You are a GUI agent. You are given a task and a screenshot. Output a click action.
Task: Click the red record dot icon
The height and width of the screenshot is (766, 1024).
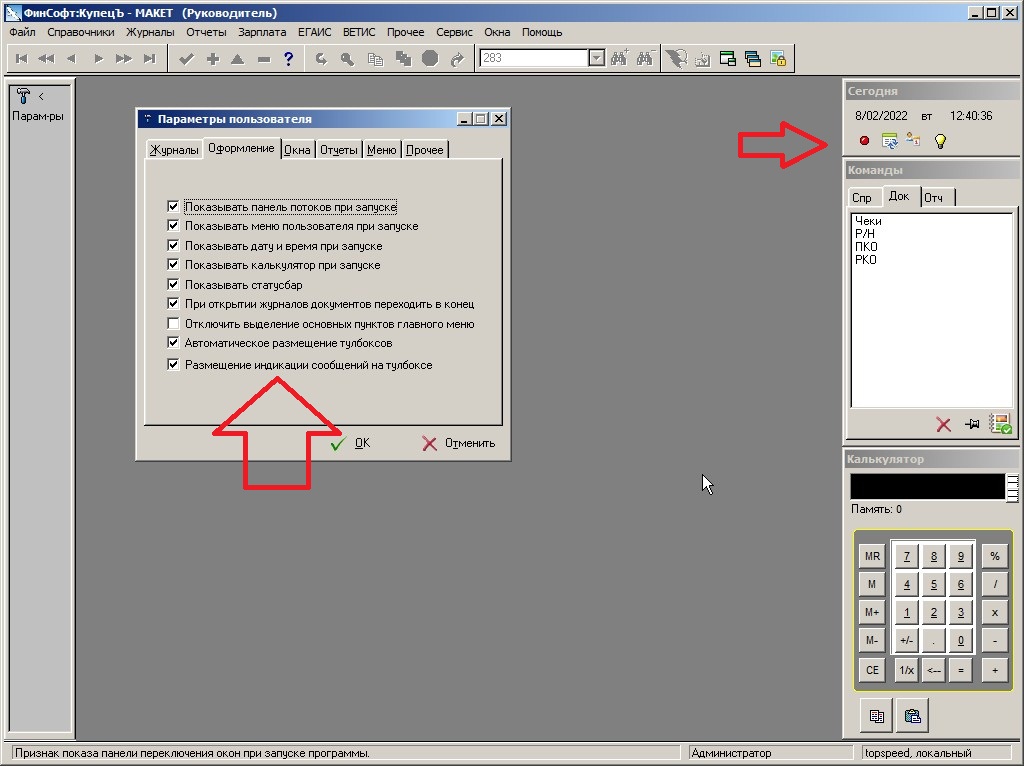[x=865, y=141]
